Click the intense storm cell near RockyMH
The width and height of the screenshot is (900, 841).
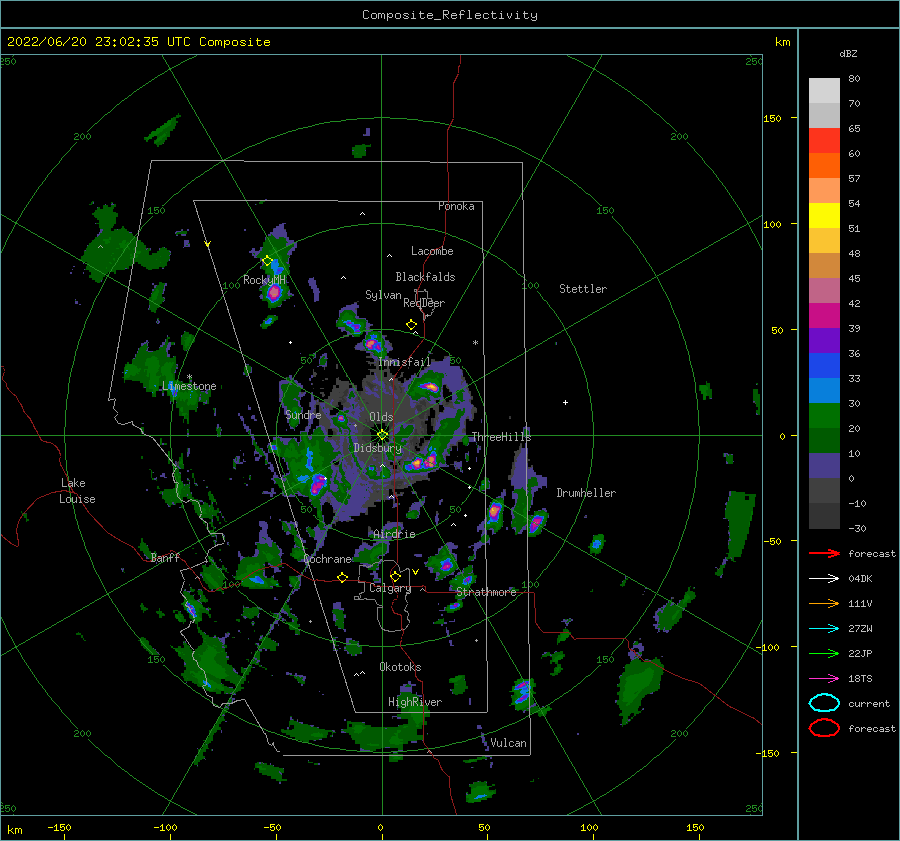tap(274, 293)
